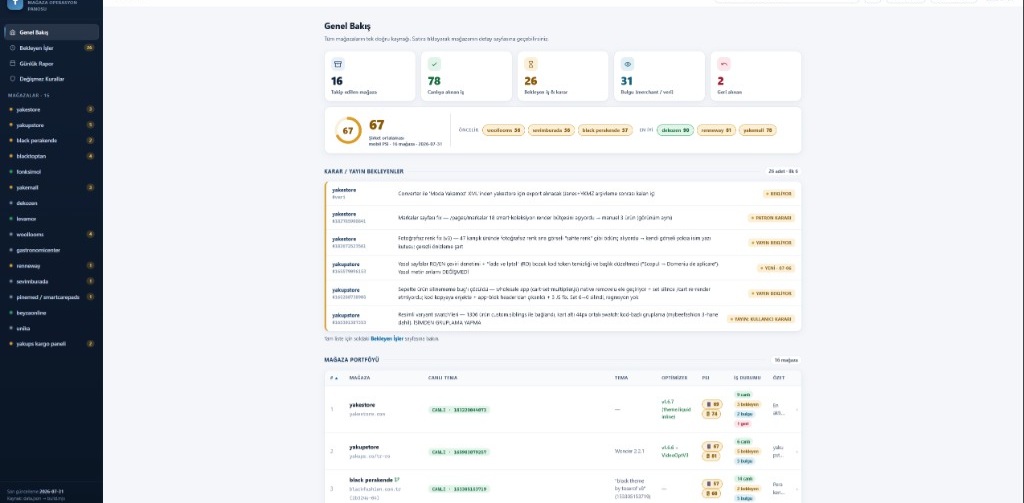Image resolution: width=1024 pixels, height=503 pixels.
Task: Click the YAYIN: KULLANICI KARARI badge
Action: tap(761, 319)
